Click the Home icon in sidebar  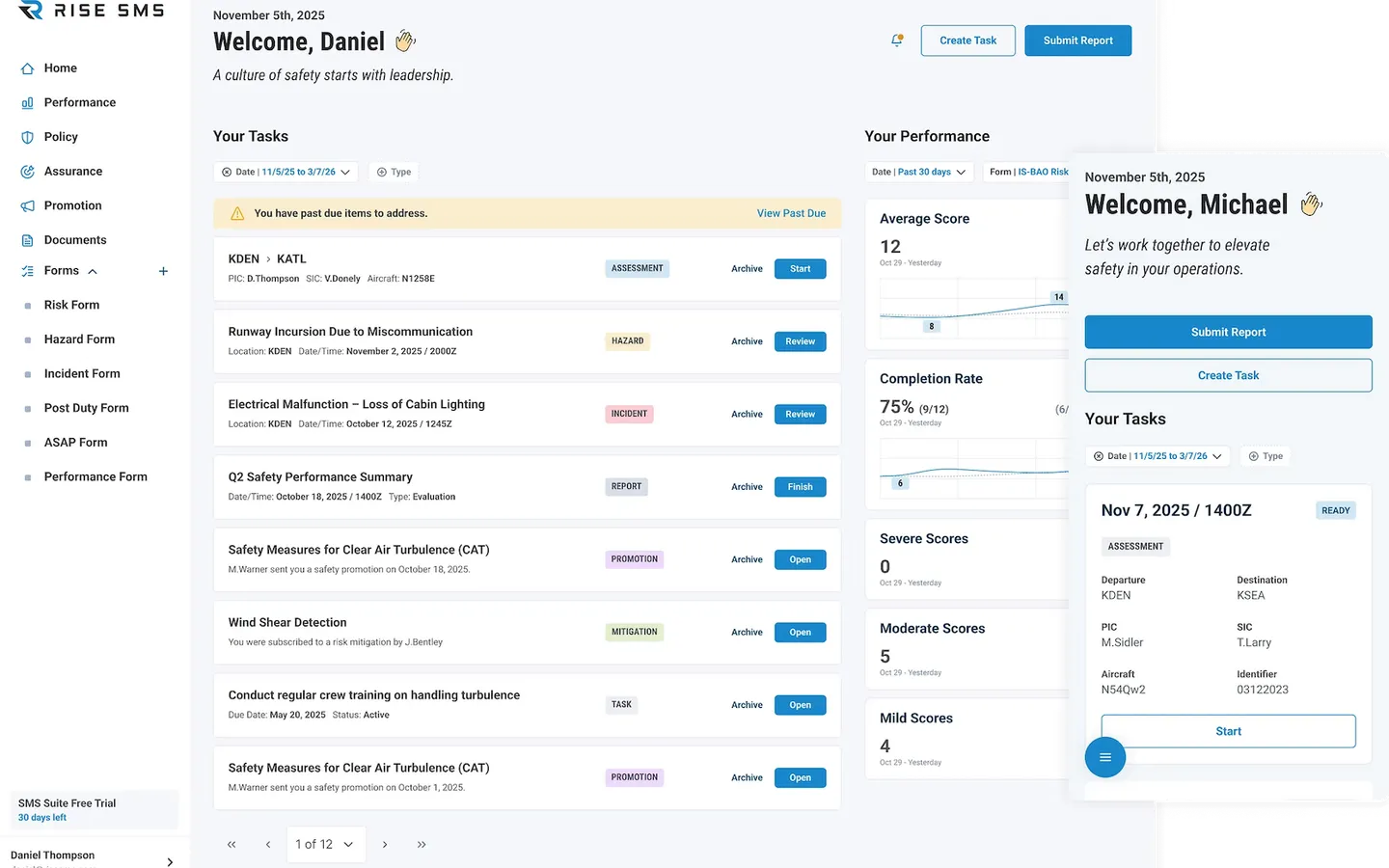tap(27, 68)
